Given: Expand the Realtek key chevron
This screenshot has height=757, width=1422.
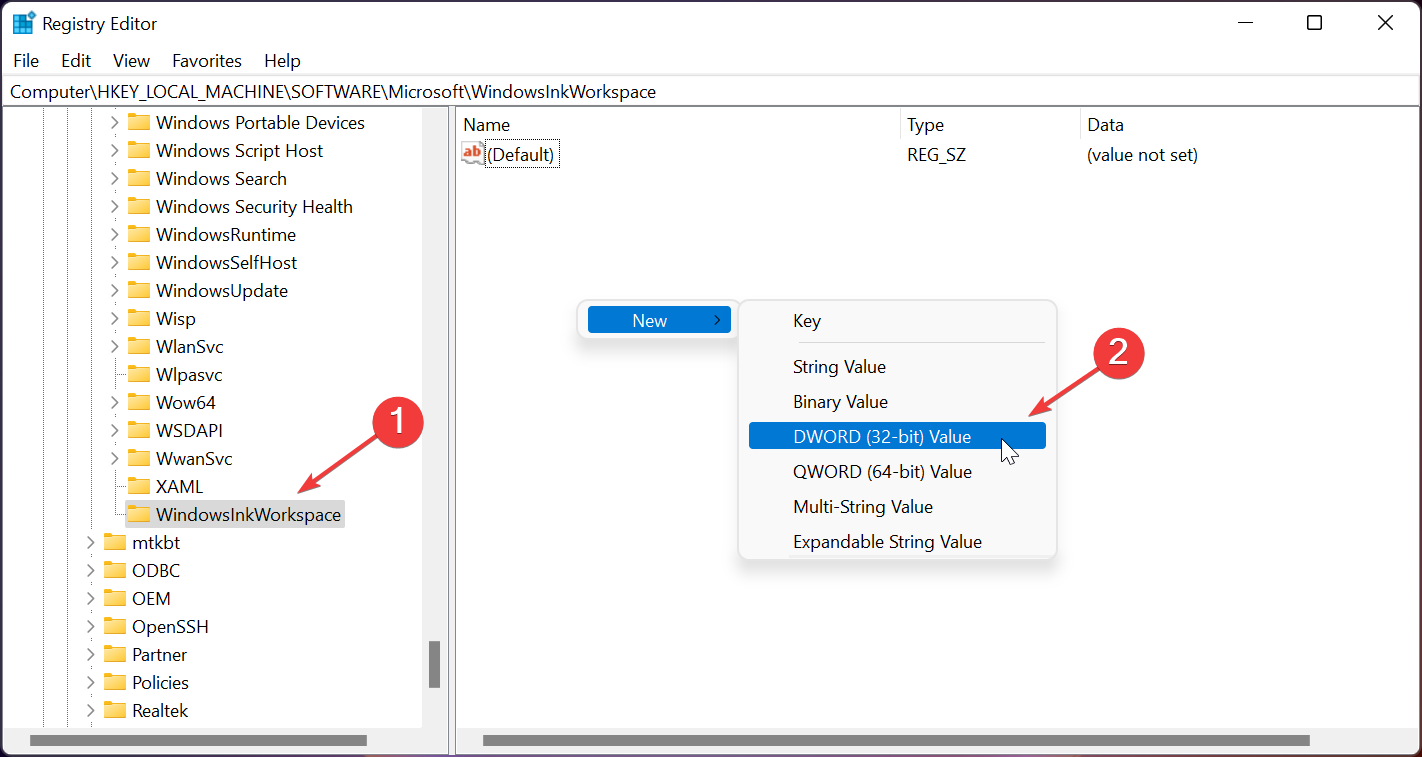Looking at the screenshot, I should (x=90, y=710).
